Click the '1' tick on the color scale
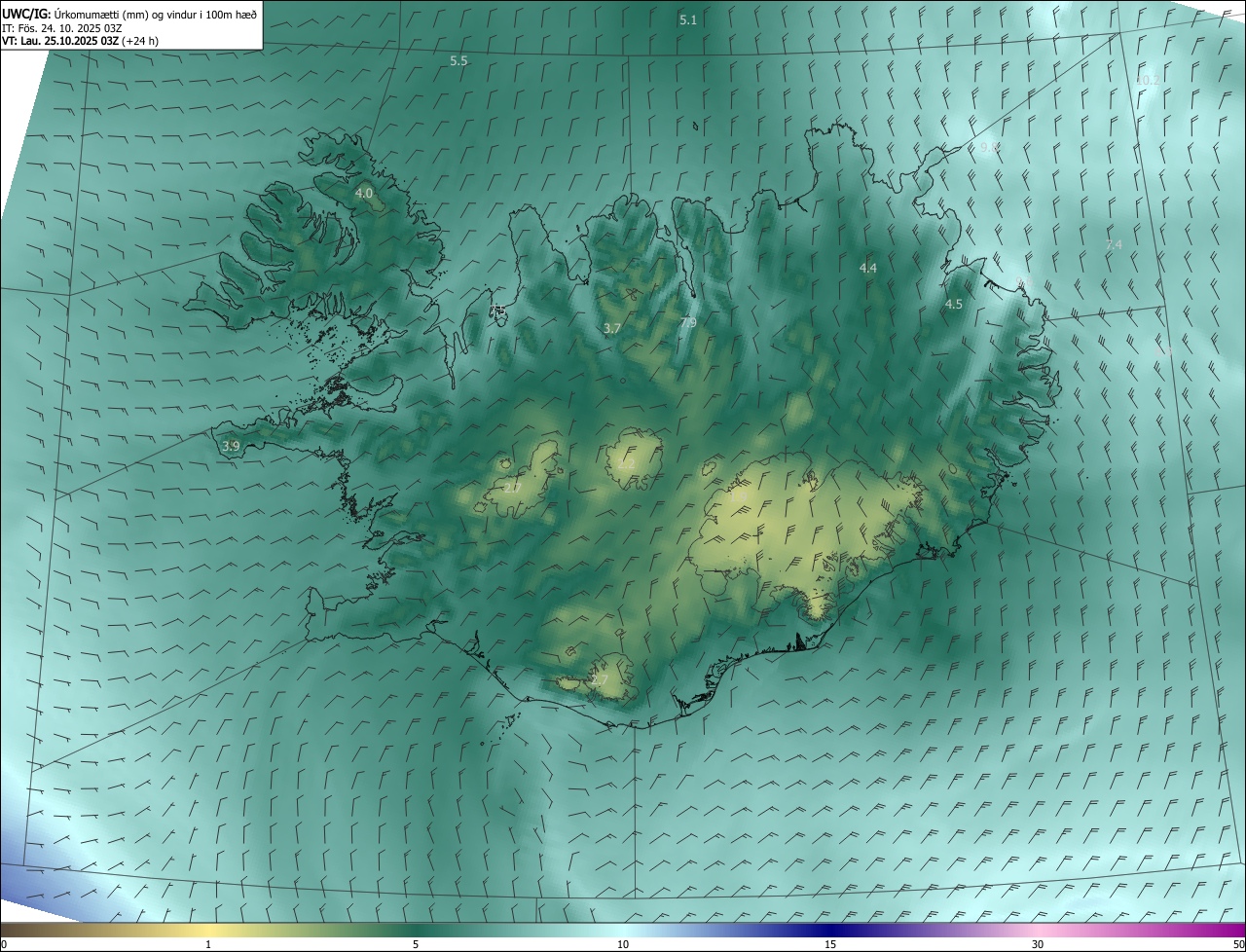This screenshot has width=1246, height=952. pos(208,944)
